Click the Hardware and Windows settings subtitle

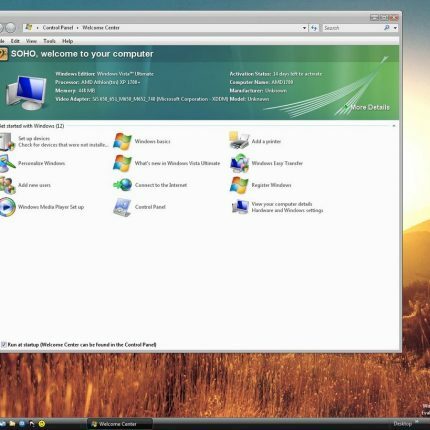(287, 210)
